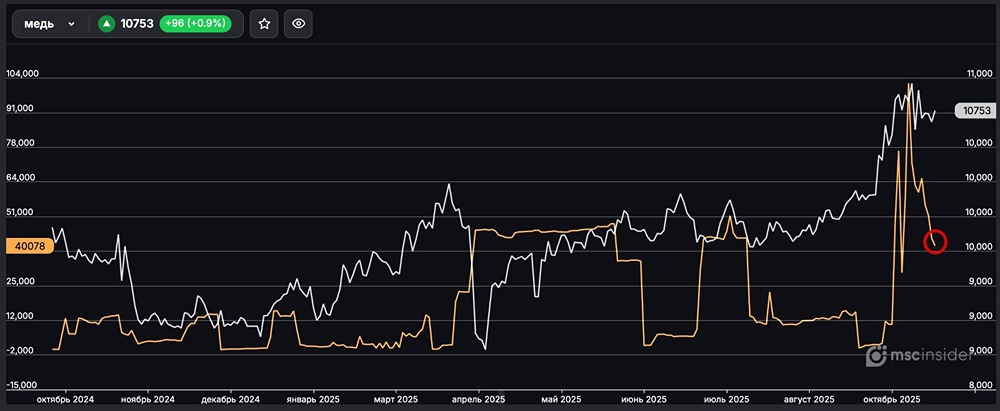Click the white 10753 label on right axis
The height and width of the screenshot is (411, 1000).
pos(974,111)
